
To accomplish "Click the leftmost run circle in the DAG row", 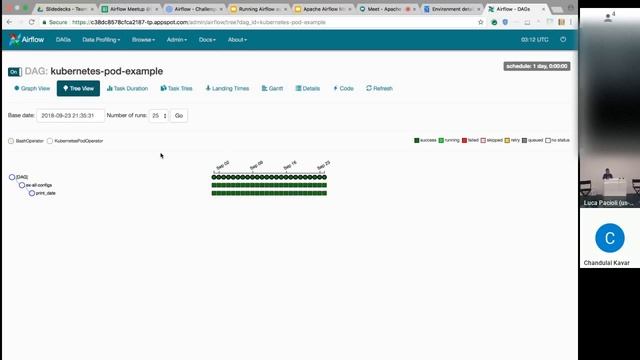I will tap(214, 177).
